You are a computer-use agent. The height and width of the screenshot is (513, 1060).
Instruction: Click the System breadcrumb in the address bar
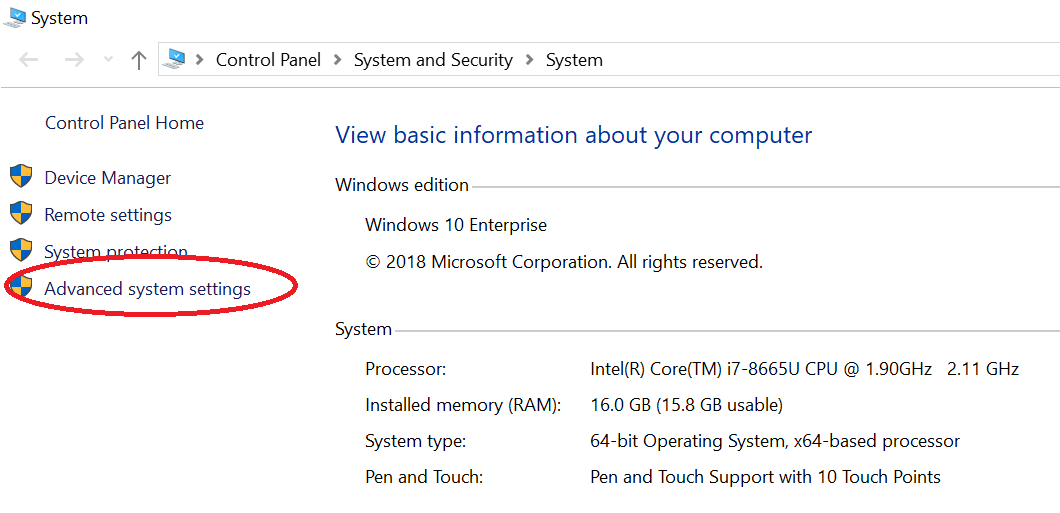574,60
